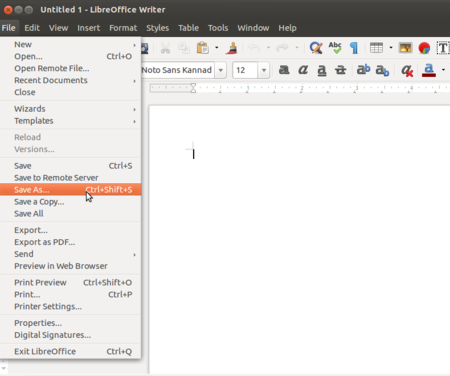Click the Copy icon in toolbar
This screenshot has width=450, height=376.
(184, 48)
